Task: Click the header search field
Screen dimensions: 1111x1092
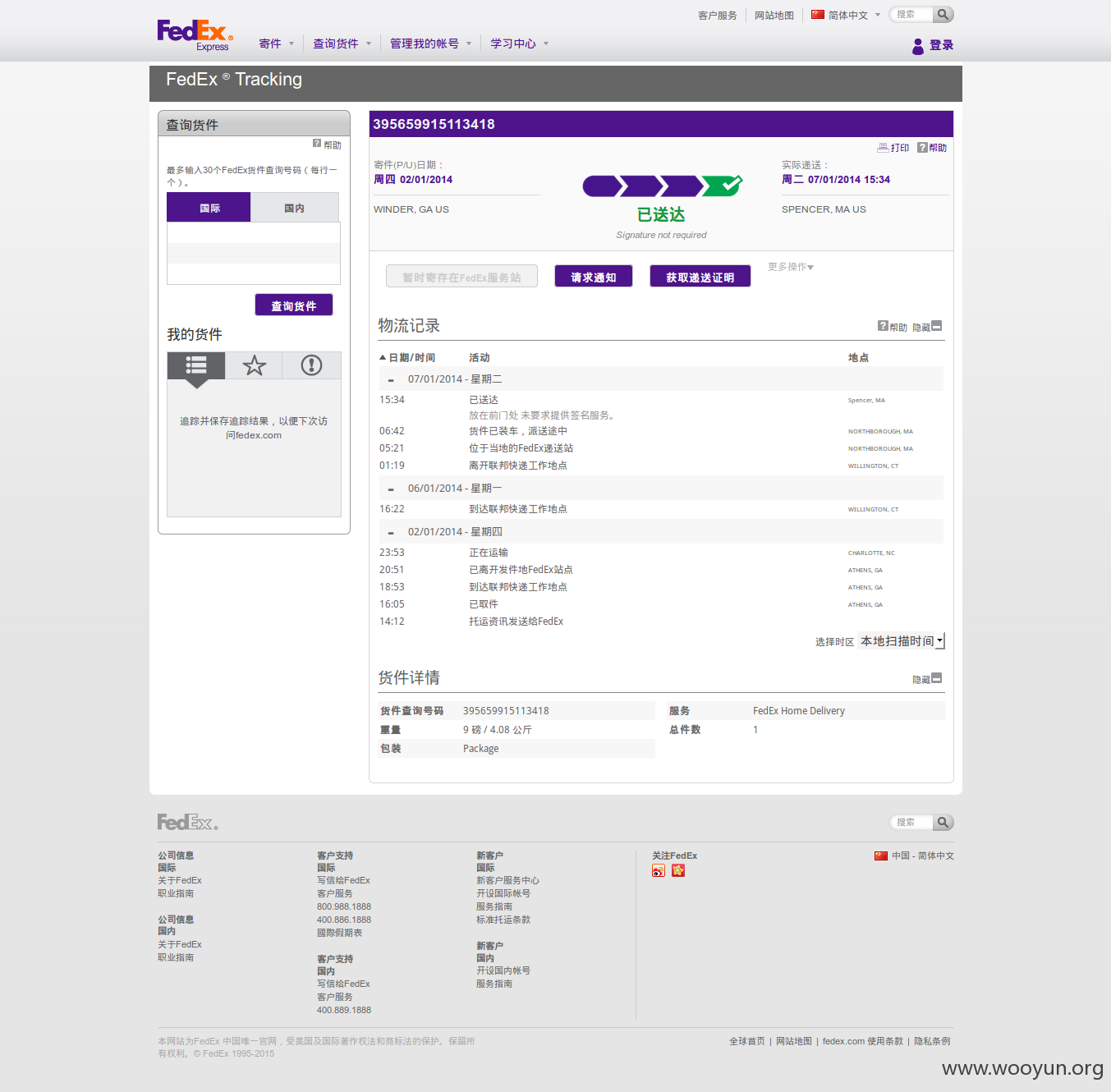Action: [x=912, y=15]
